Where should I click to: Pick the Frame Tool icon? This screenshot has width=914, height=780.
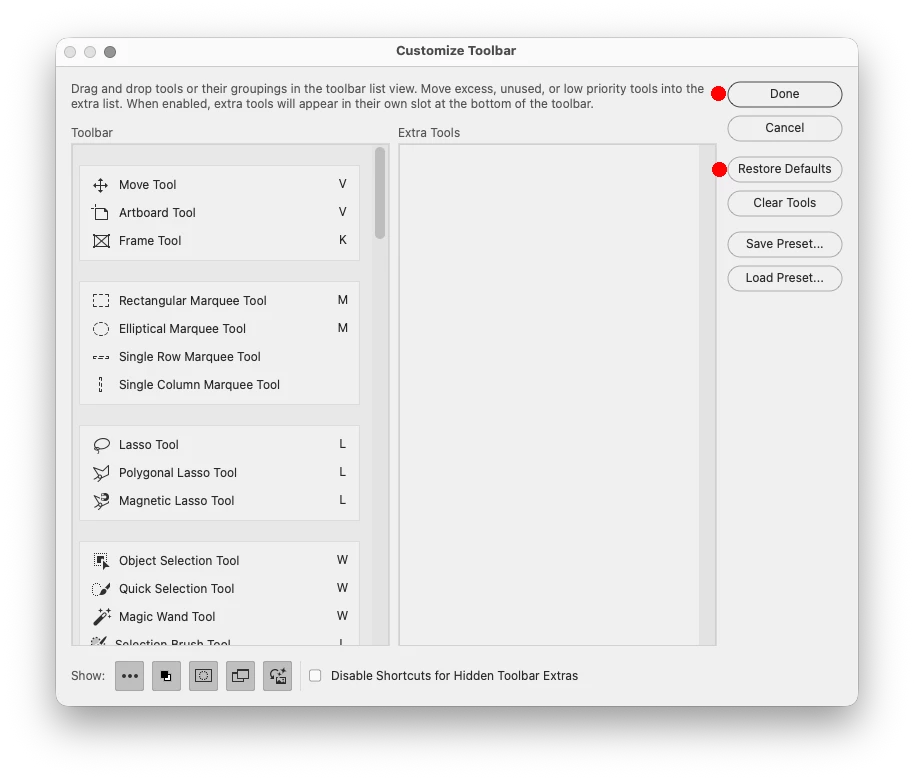(x=101, y=241)
